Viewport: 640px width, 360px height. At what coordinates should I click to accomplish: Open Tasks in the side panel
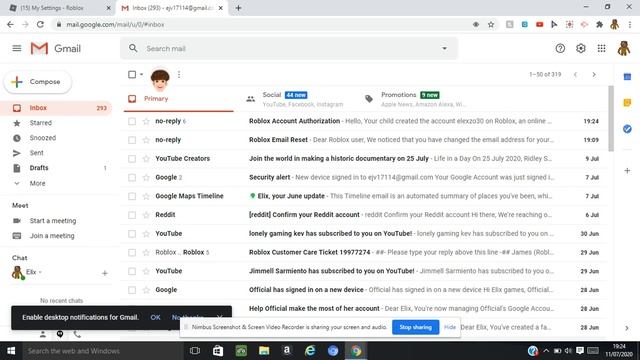(627, 129)
